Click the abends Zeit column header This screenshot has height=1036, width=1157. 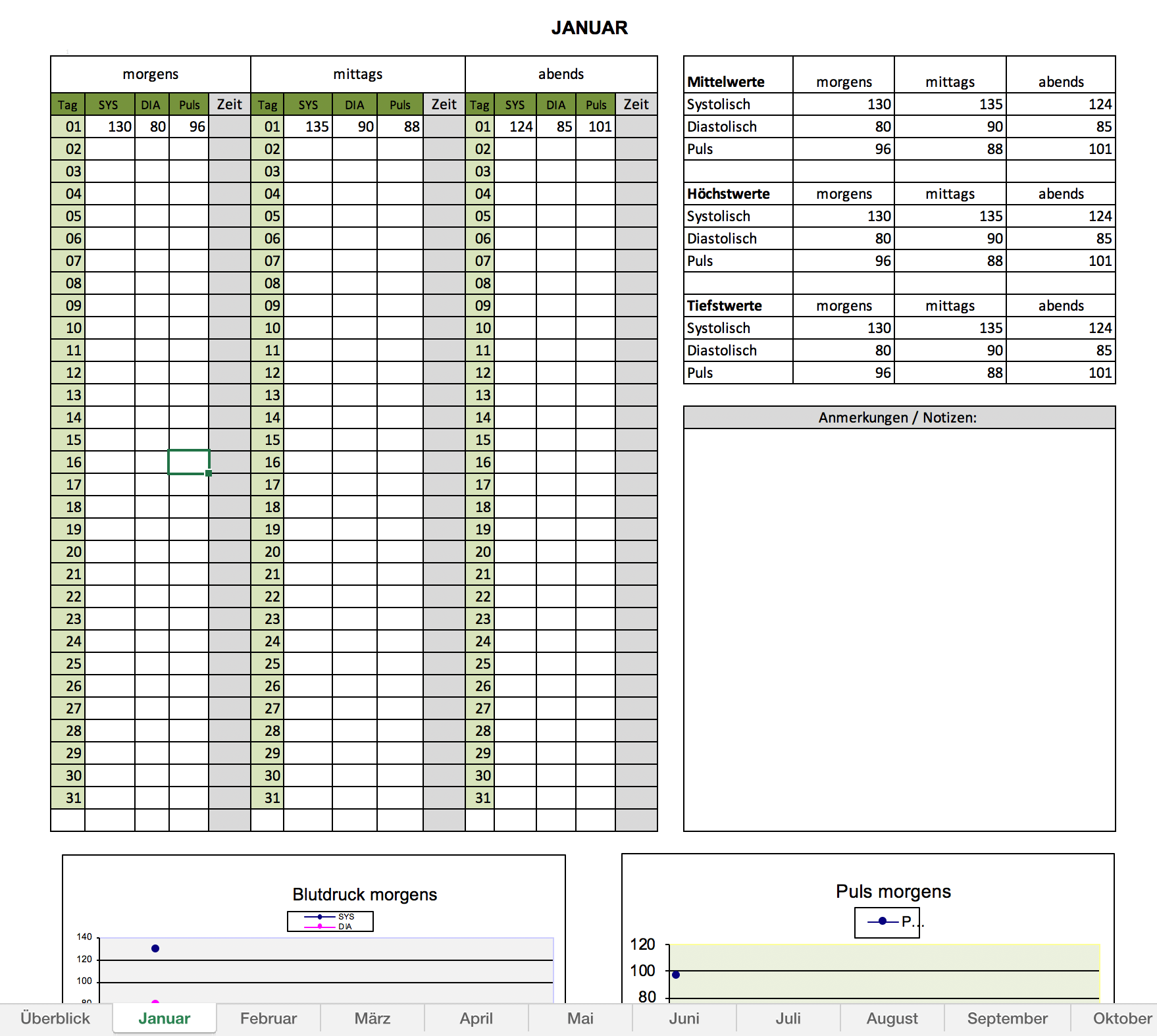pos(636,104)
